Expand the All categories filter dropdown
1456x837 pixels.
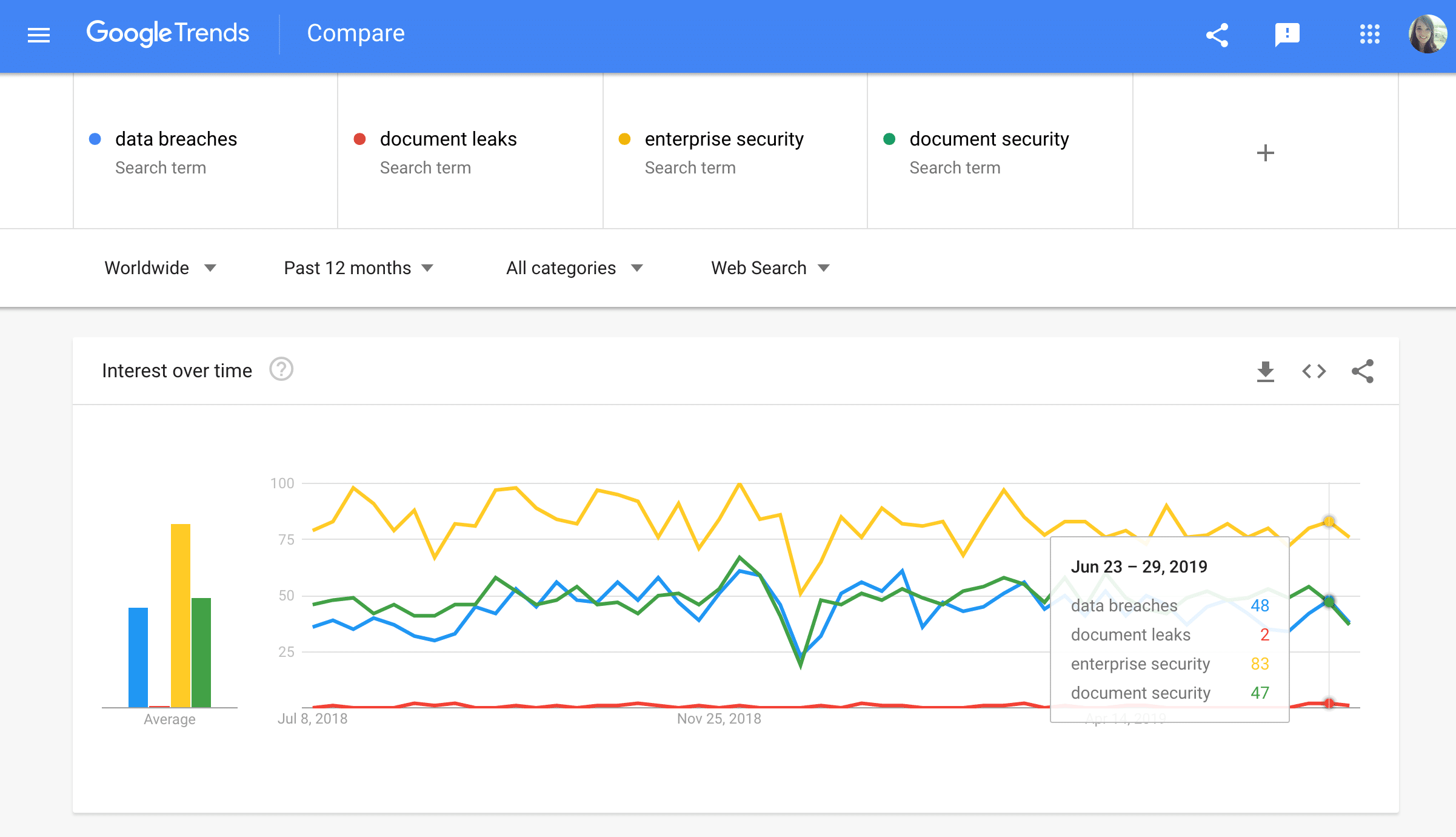[572, 267]
